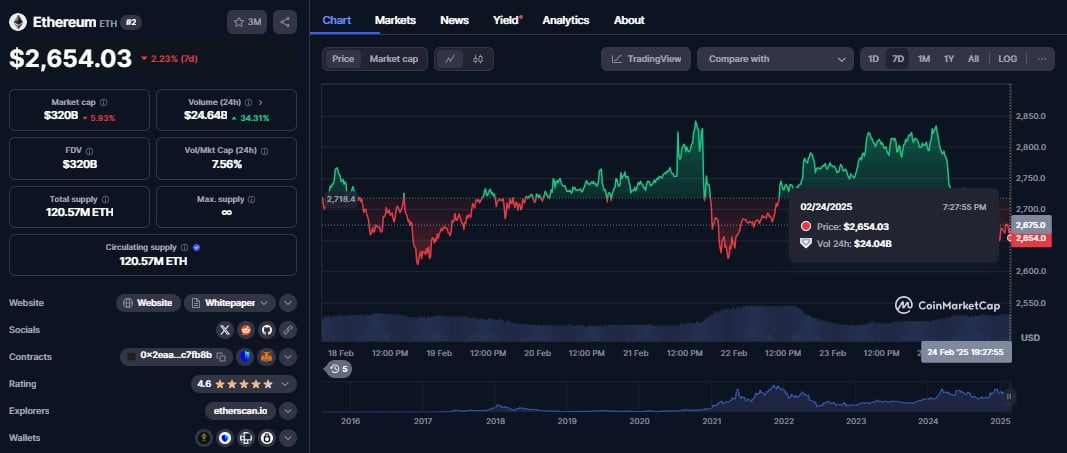The image size is (1067, 453).
Task: Switch to the About tab
Action: tap(629, 20)
